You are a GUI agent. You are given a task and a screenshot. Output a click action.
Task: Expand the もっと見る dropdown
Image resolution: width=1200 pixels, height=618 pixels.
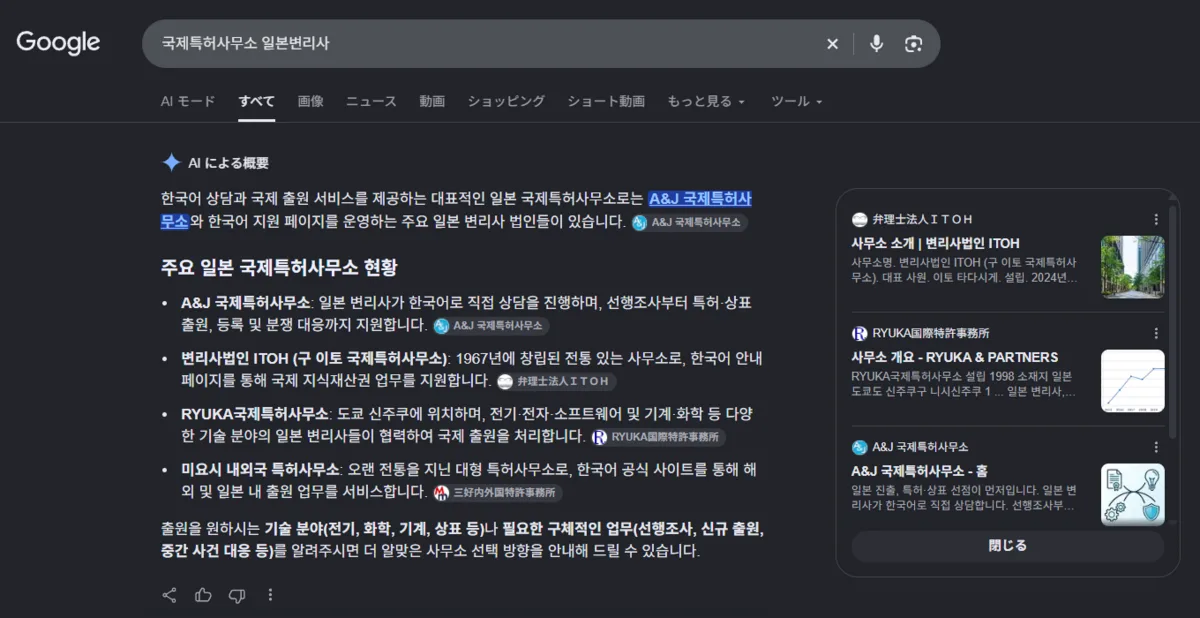coord(706,101)
